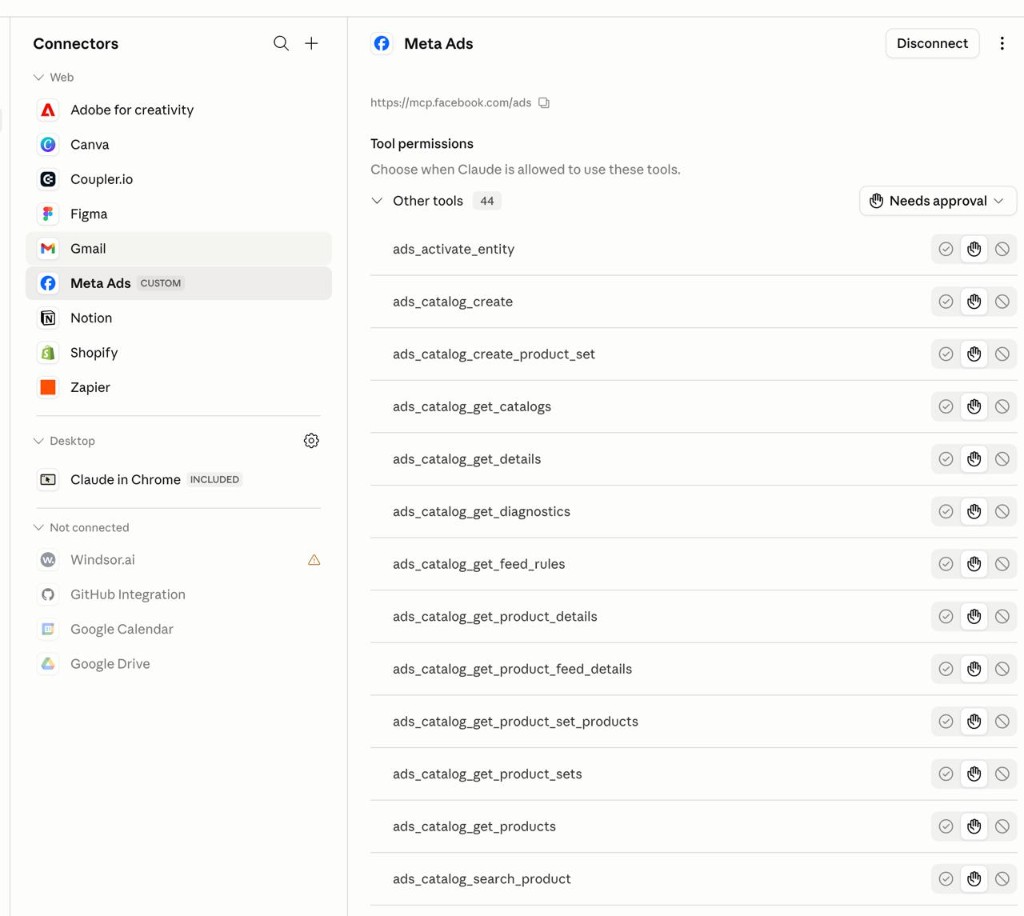Click the Figma logo icon

[48, 213]
